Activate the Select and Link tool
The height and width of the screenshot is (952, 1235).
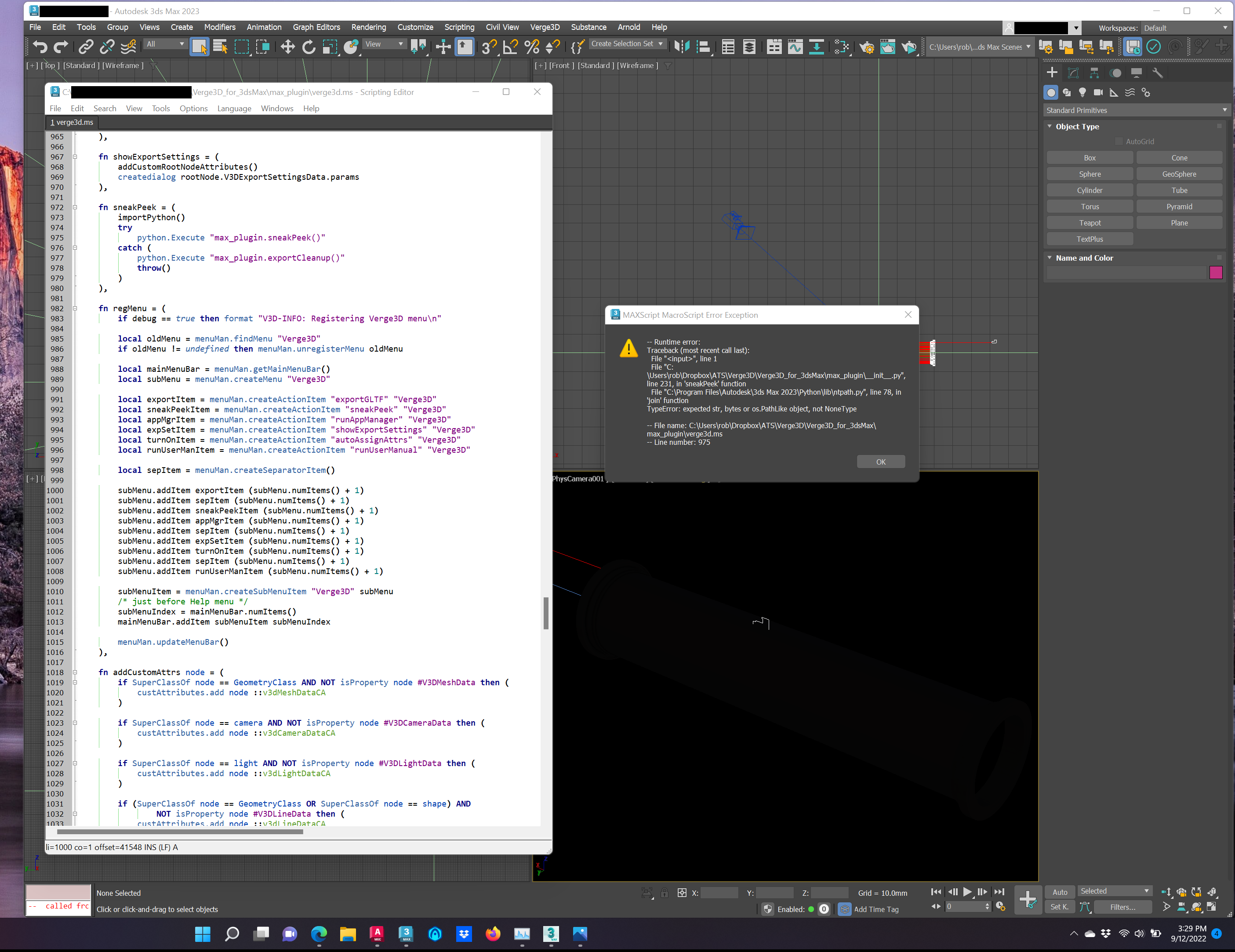point(86,47)
